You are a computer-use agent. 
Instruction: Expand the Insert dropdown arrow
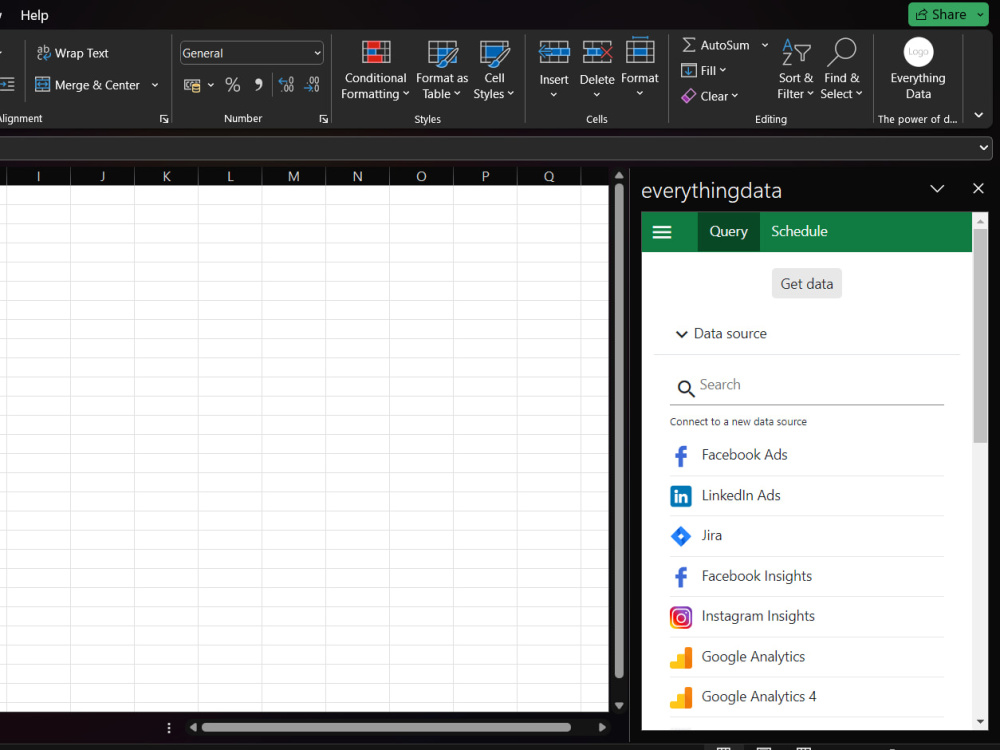[x=554, y=94]
